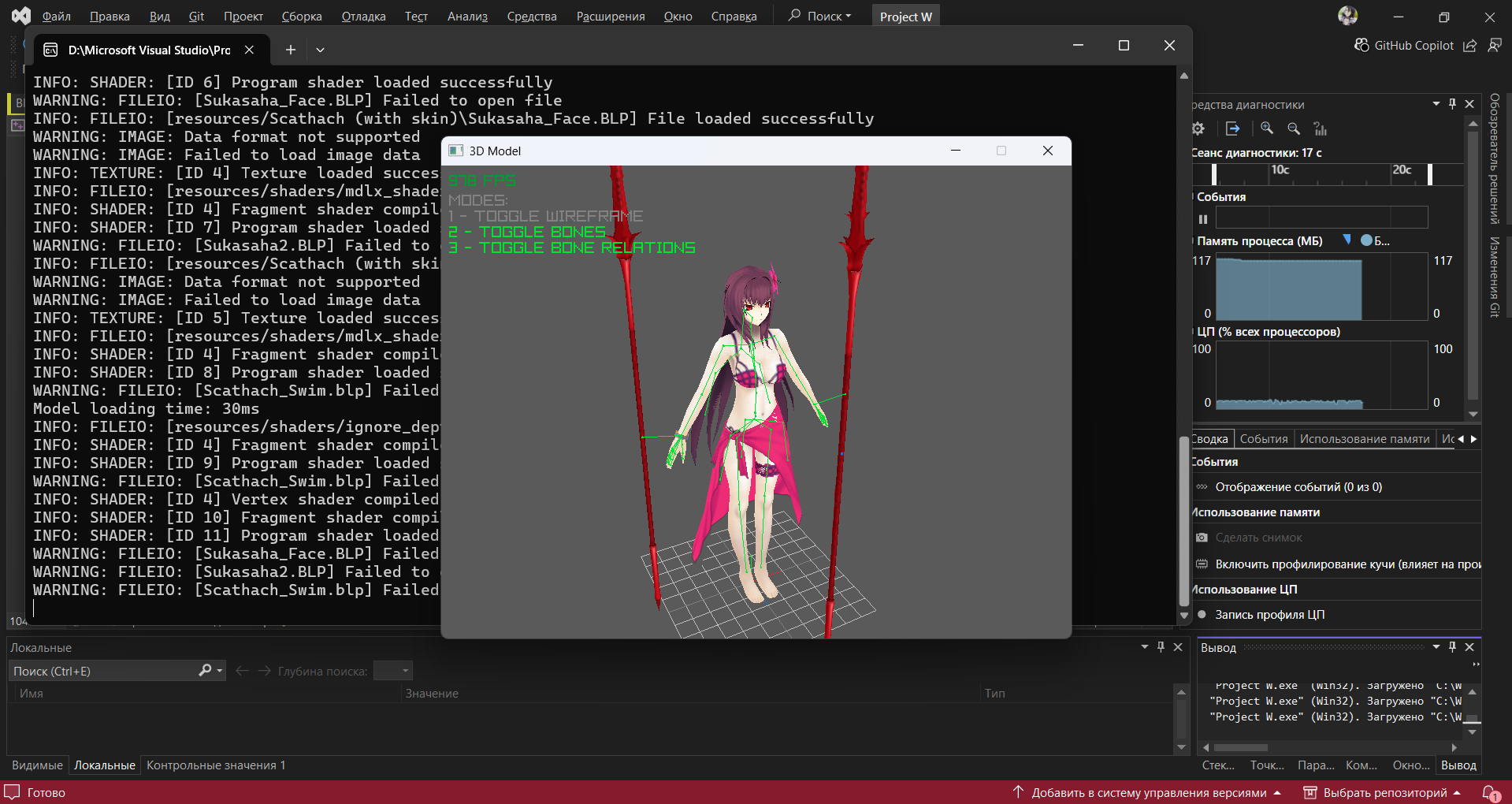Open the Изменения Git side tab
1512x804 pixels.
1495,277
